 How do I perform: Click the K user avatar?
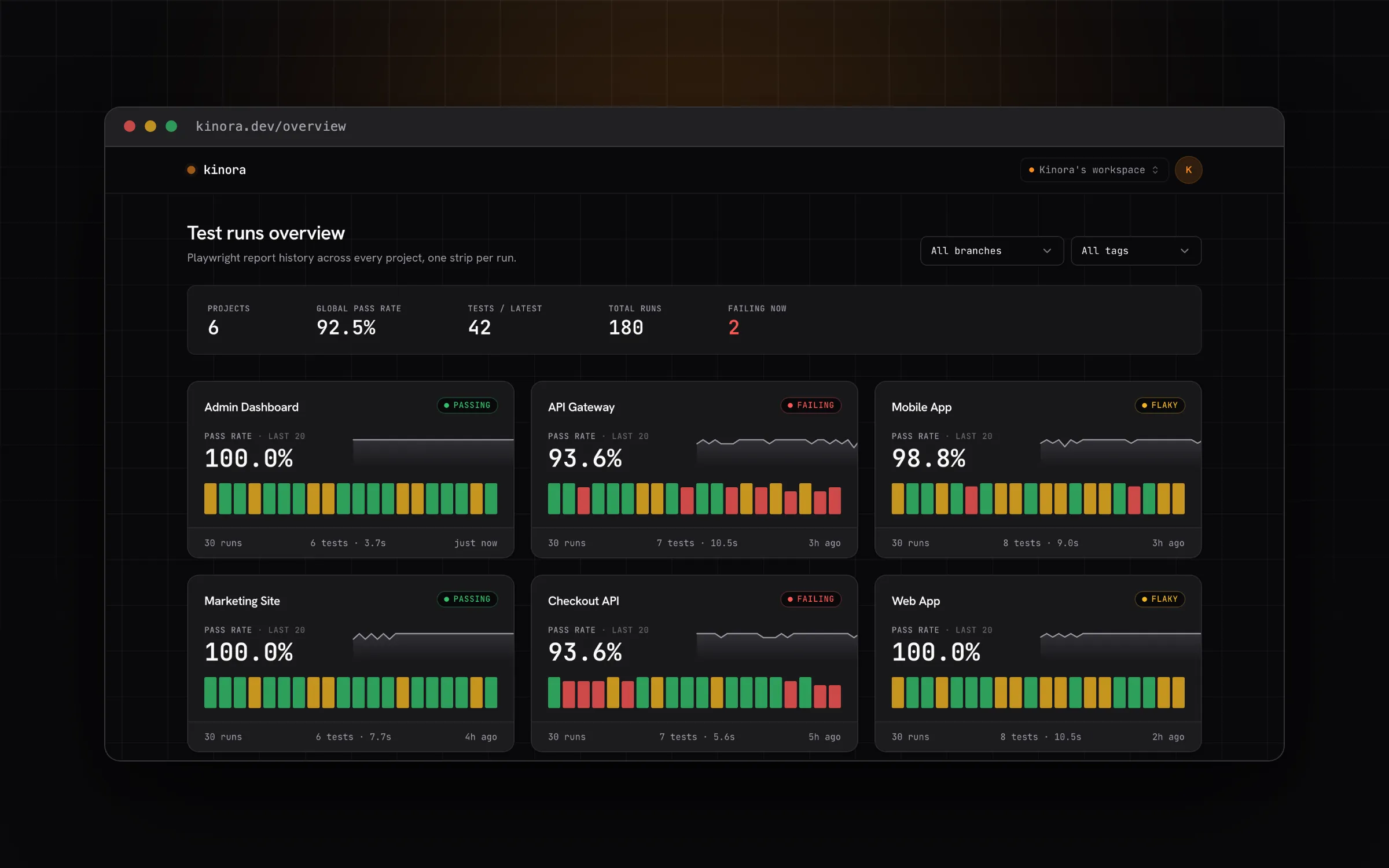(1188, 170)
